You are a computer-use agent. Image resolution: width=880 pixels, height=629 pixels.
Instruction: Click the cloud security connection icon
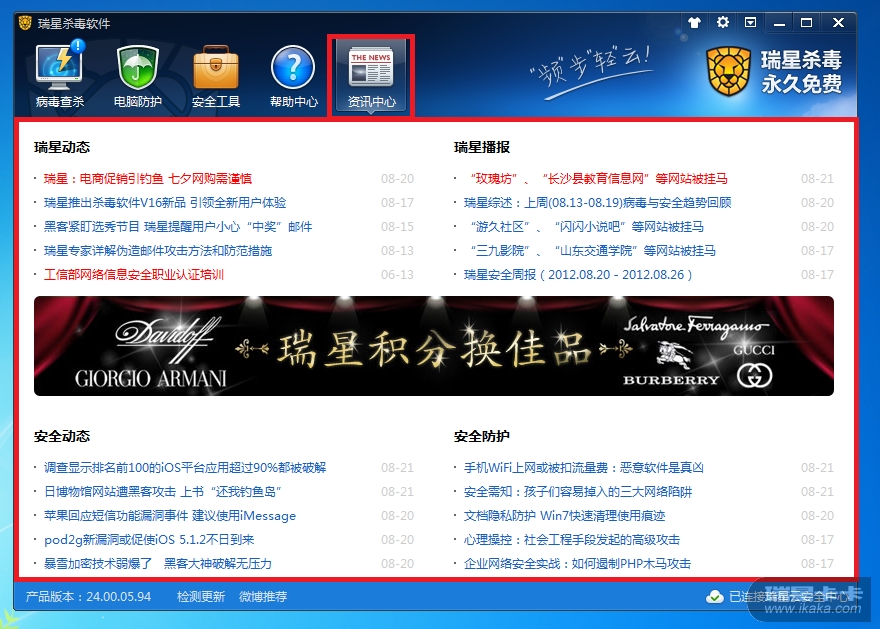pyautogui.click(x=714, y=596)
